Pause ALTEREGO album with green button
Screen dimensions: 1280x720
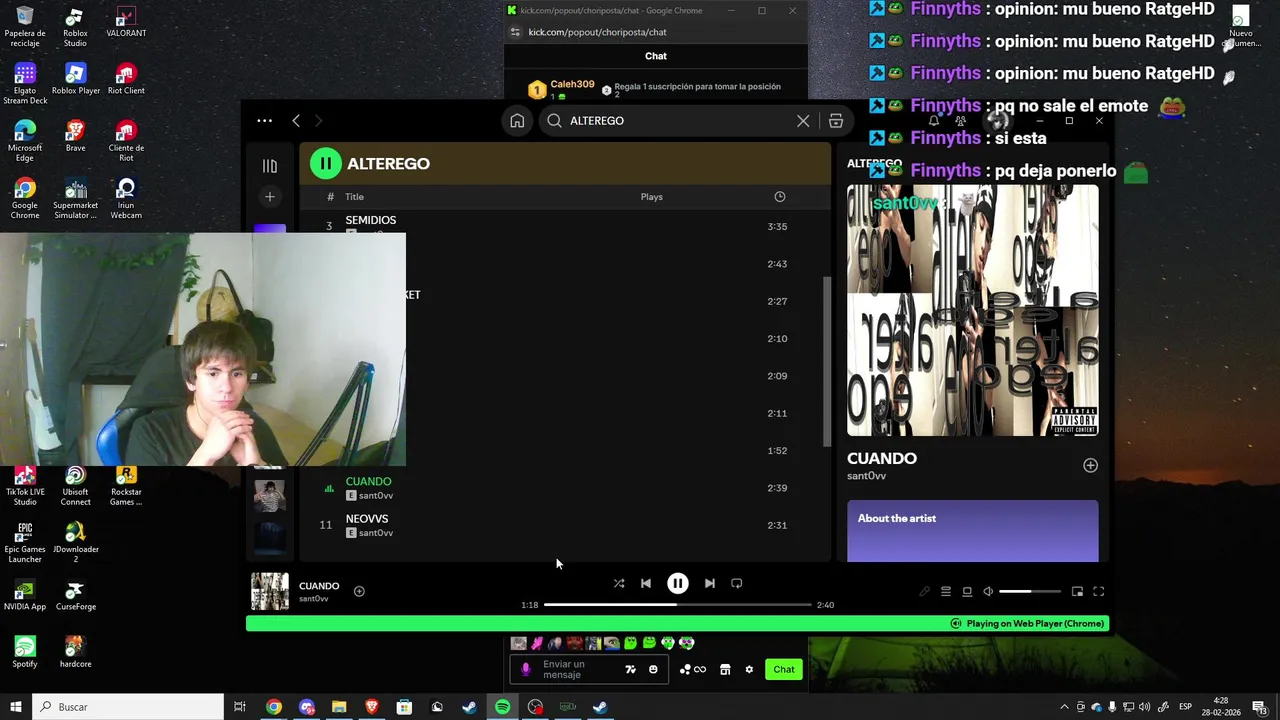[325, 163]
